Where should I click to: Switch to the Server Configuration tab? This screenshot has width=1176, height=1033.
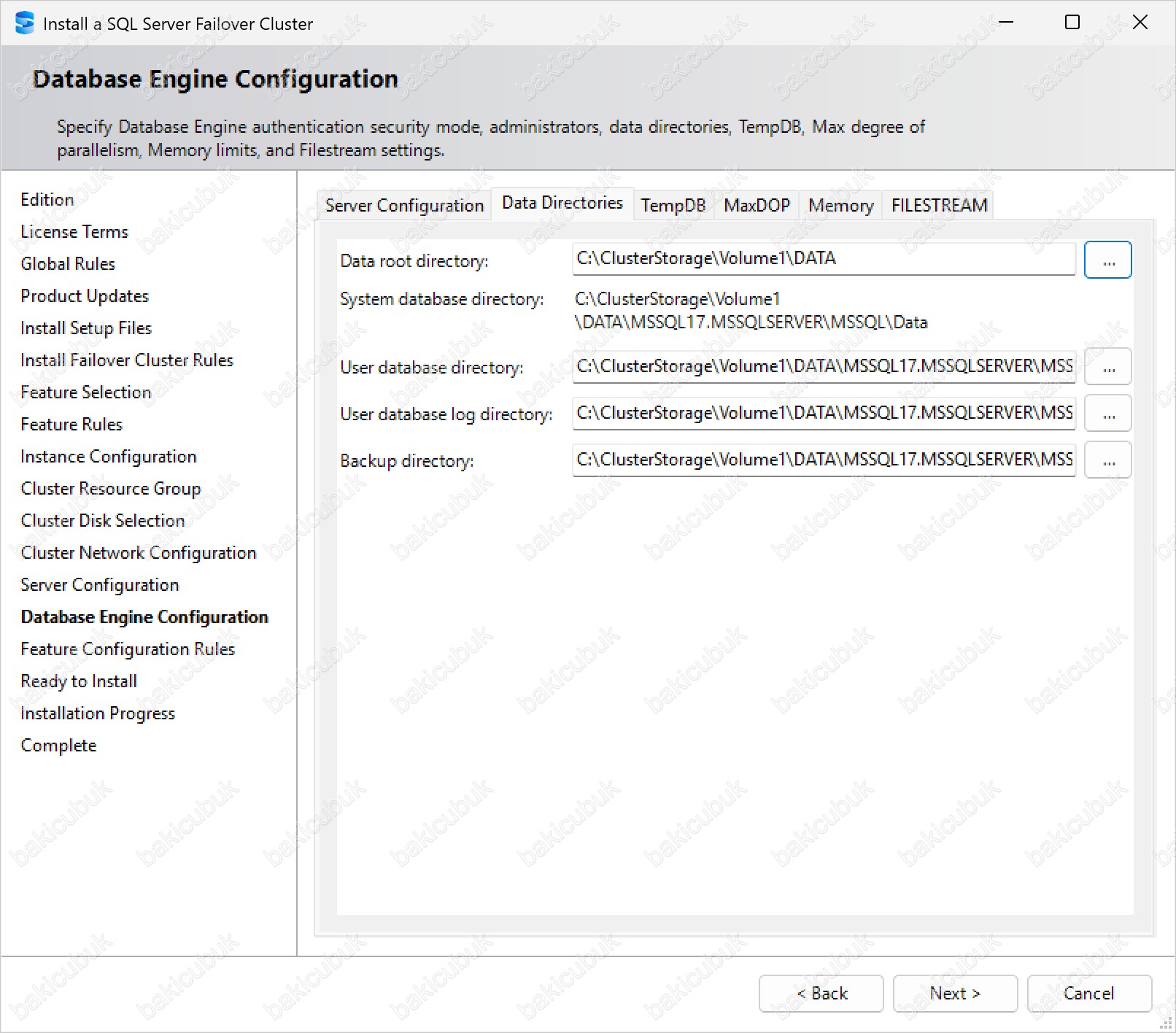click(404, 206)
